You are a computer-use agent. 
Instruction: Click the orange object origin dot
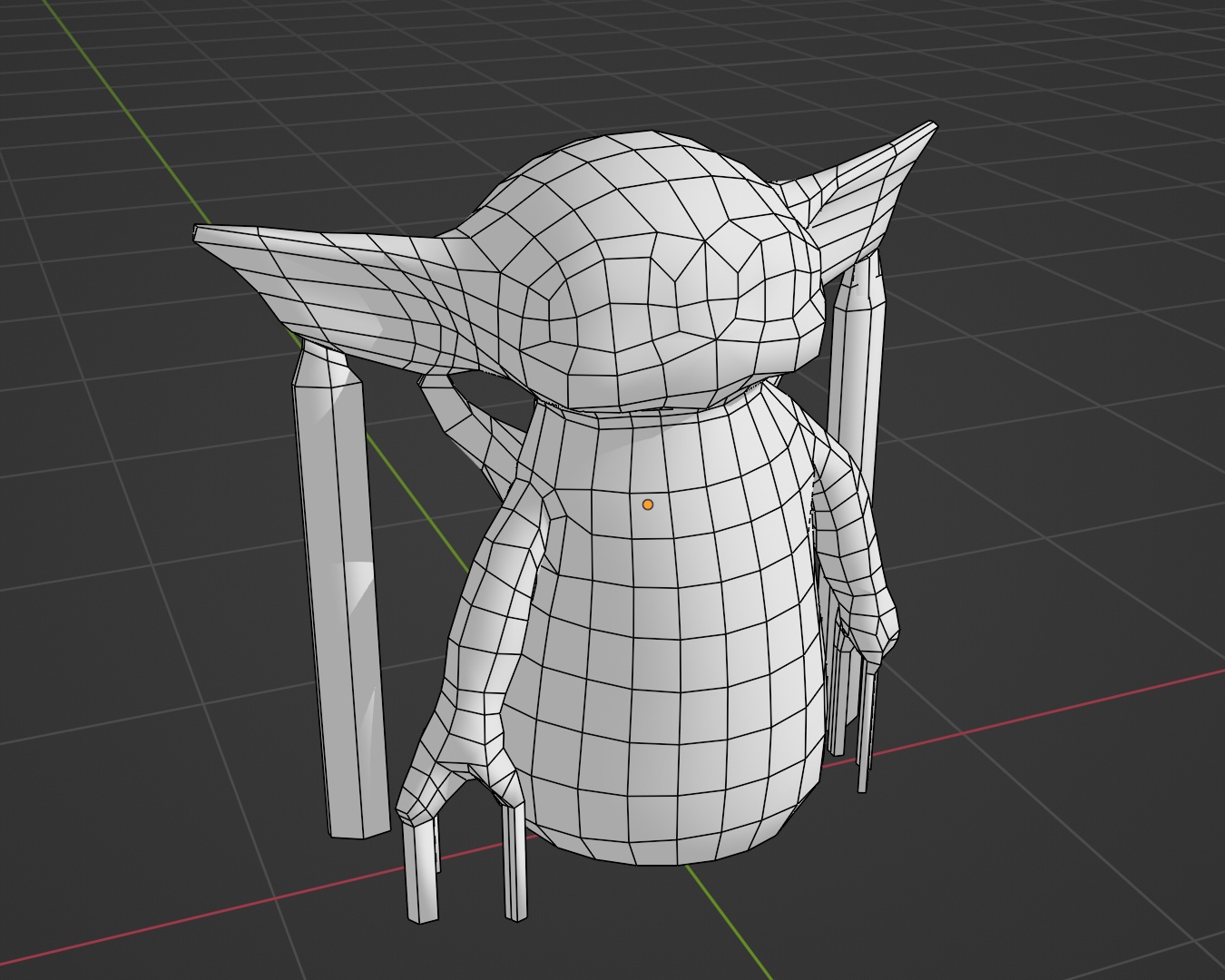point(647,502)
